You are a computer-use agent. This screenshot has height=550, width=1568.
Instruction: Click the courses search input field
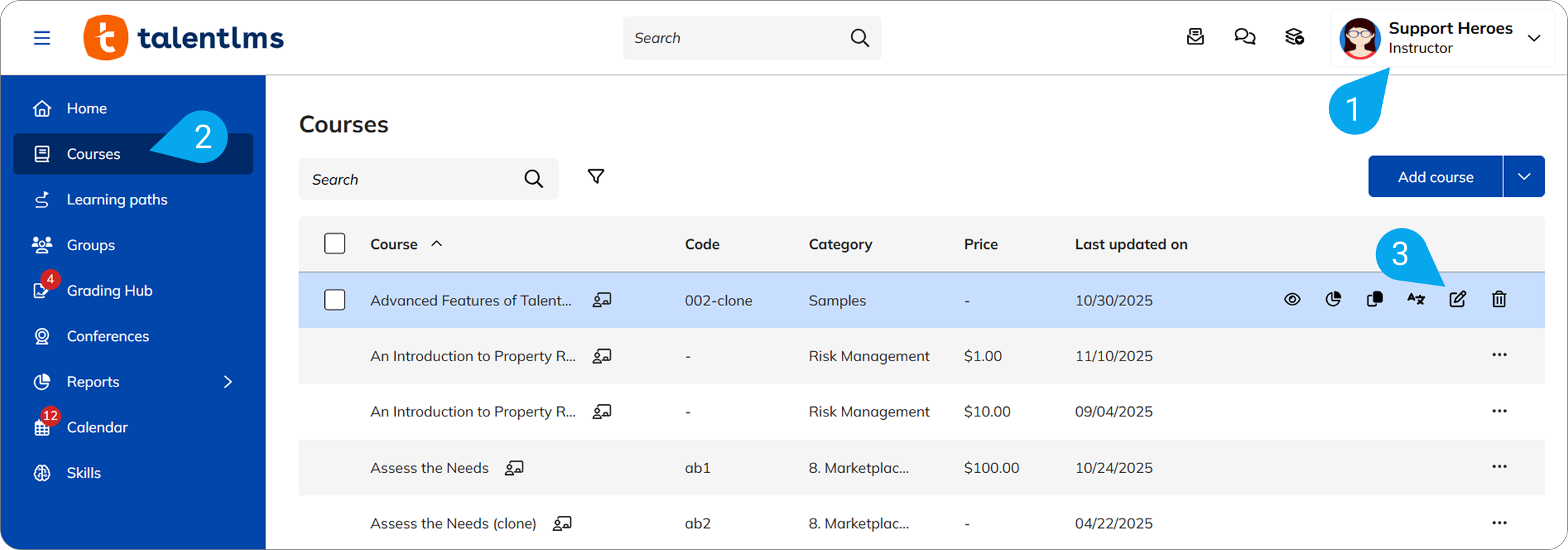coord(412,179)
